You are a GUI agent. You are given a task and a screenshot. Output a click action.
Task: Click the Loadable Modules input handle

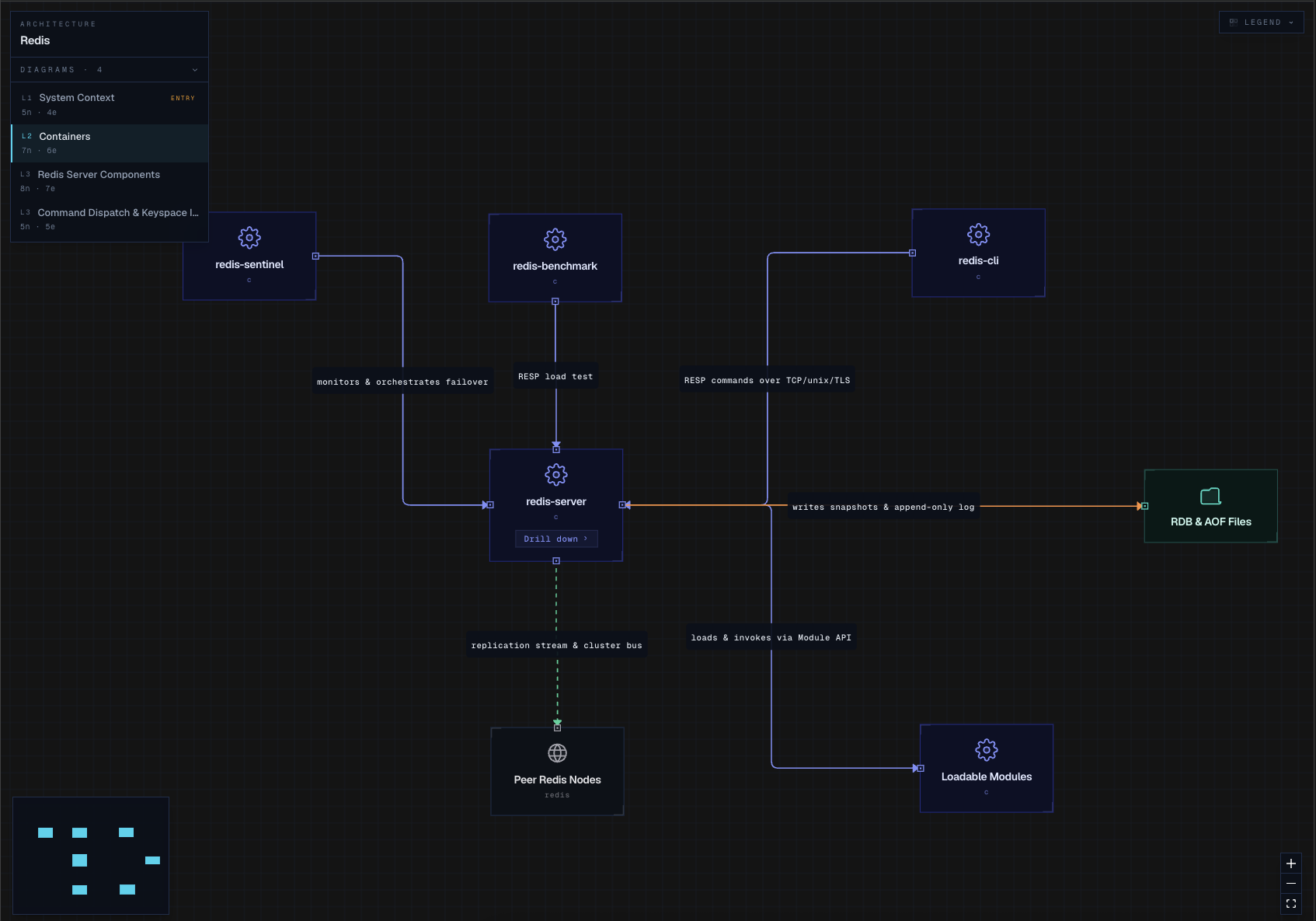pos(921,768)
